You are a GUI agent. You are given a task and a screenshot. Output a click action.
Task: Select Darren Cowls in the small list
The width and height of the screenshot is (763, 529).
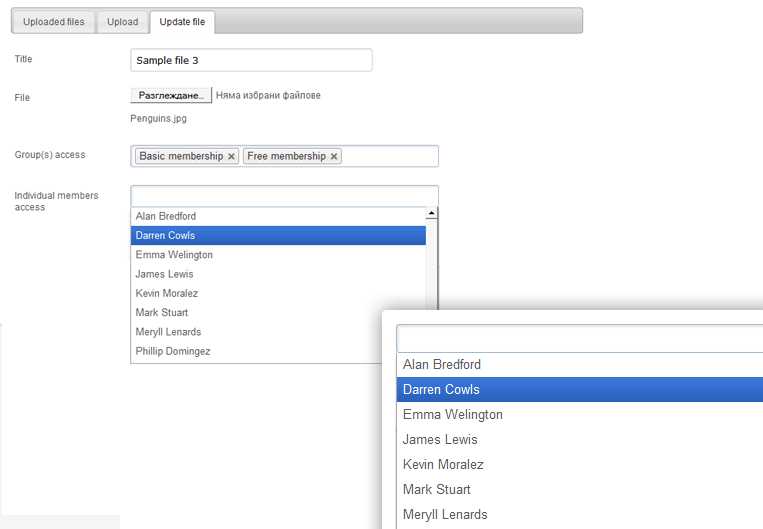[x=278, y=236]
